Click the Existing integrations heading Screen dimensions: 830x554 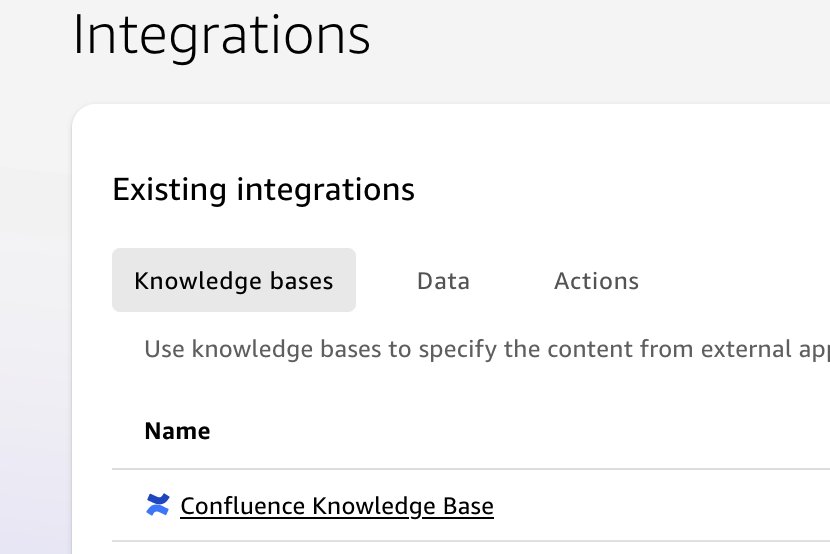coord(263,189)
